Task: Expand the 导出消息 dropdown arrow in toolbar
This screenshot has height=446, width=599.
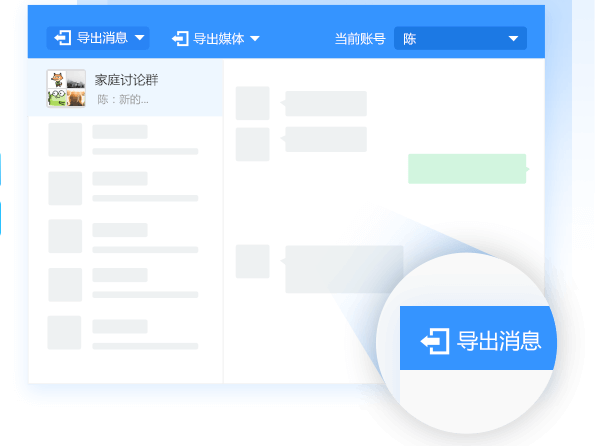Action: (140, 38)
